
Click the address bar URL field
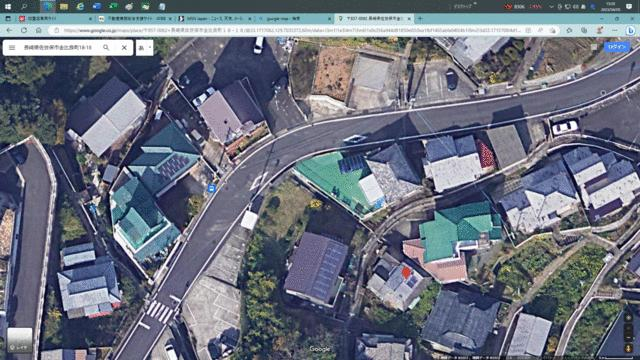[292, 30]
